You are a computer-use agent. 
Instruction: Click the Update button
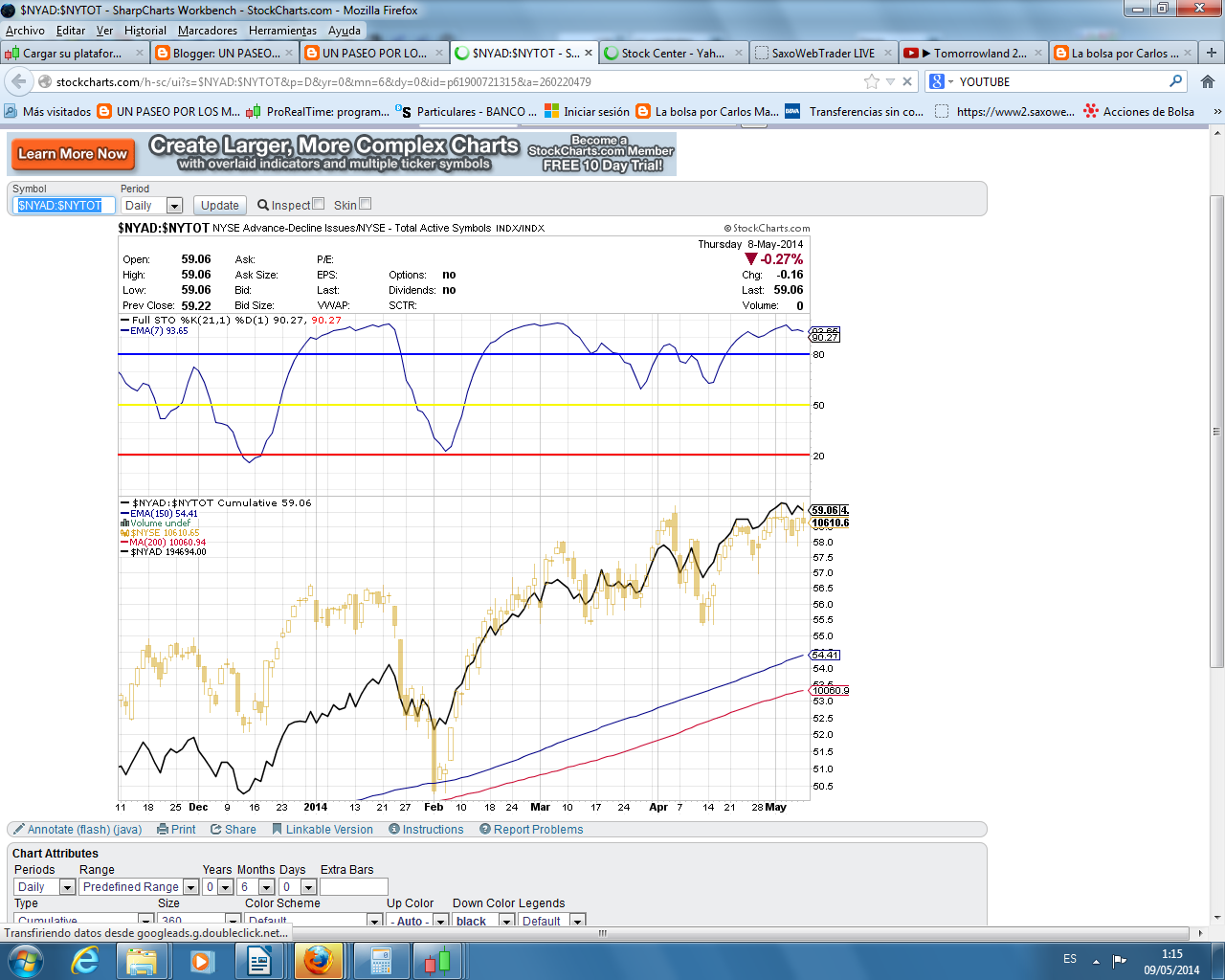tap(219, 205)
